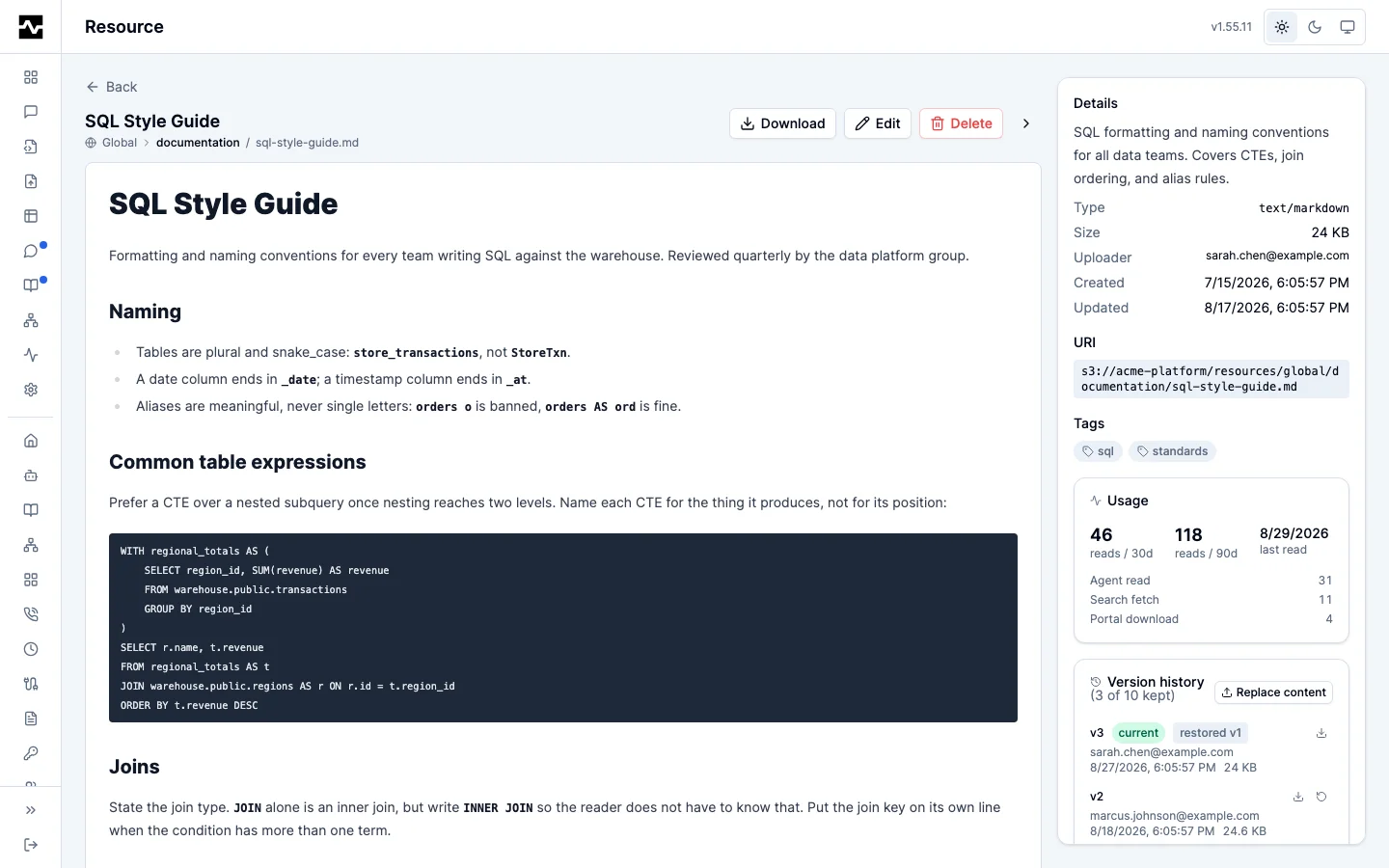The height and width of the screenshot is (868, 1389).
Task: Open round chat icon with blue dot
Action: [x=31, y=251]
